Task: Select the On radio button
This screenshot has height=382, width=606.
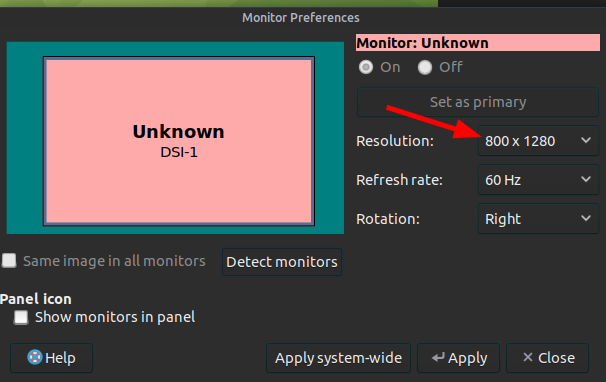Action: (366, 67)
